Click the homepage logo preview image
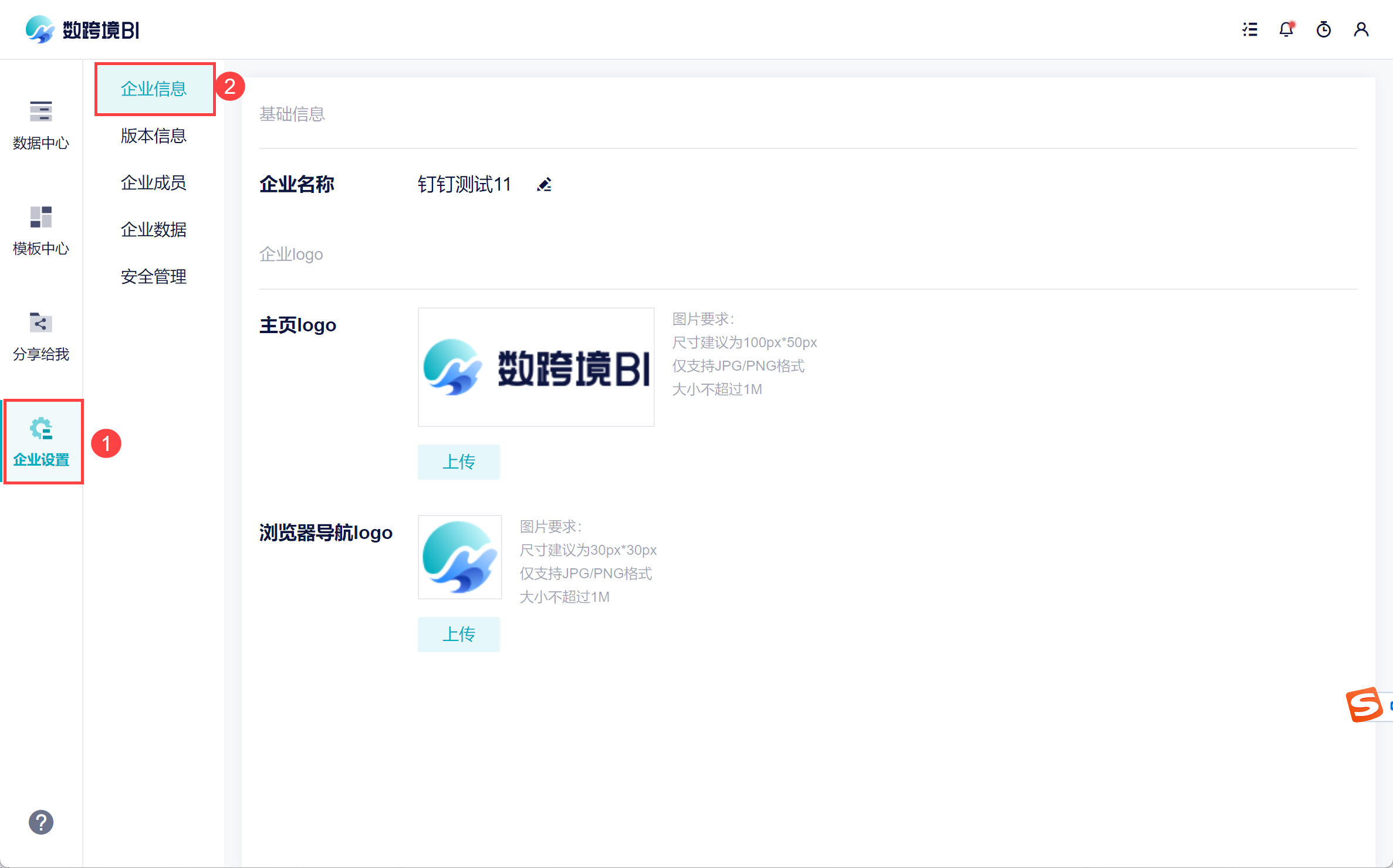The image size is (1393, 868). (x=536, y=367)
